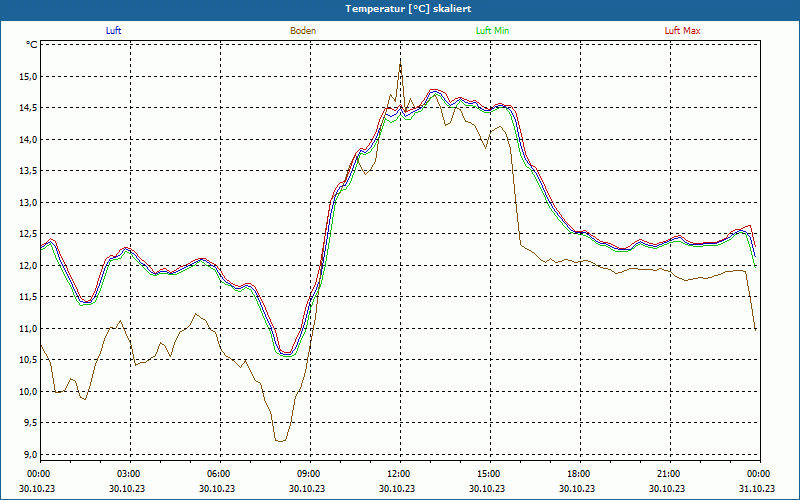Click the chart title 'Temperatur [°C] skaliert'

coord(408,9)
